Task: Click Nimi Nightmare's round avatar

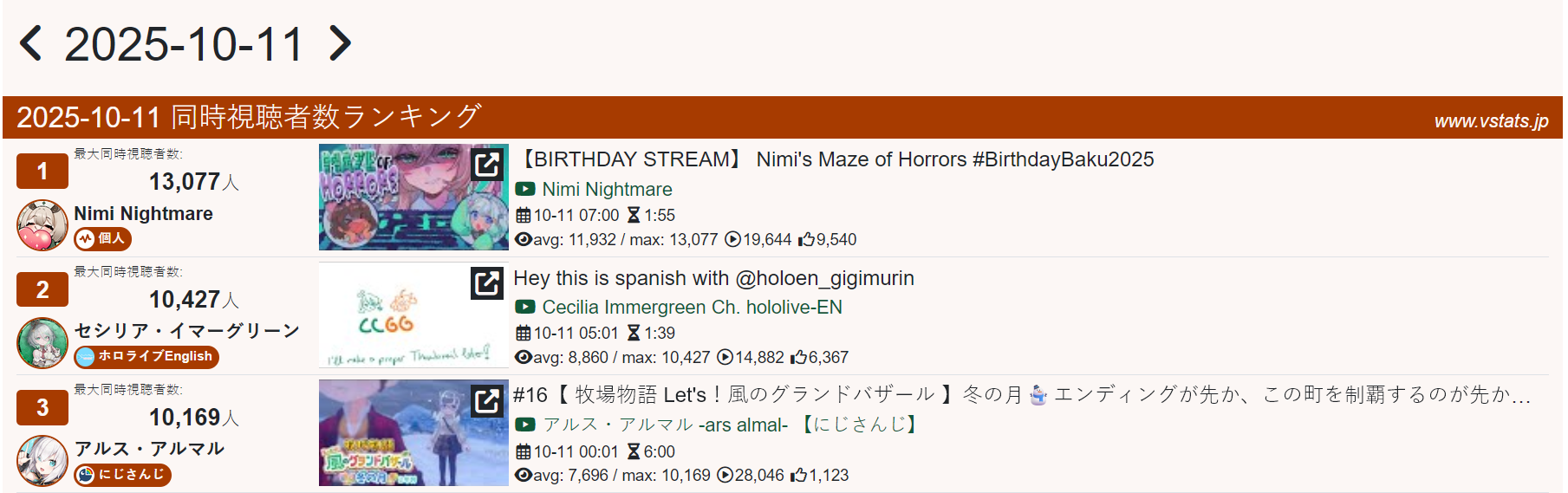Action: click(42, 225)
